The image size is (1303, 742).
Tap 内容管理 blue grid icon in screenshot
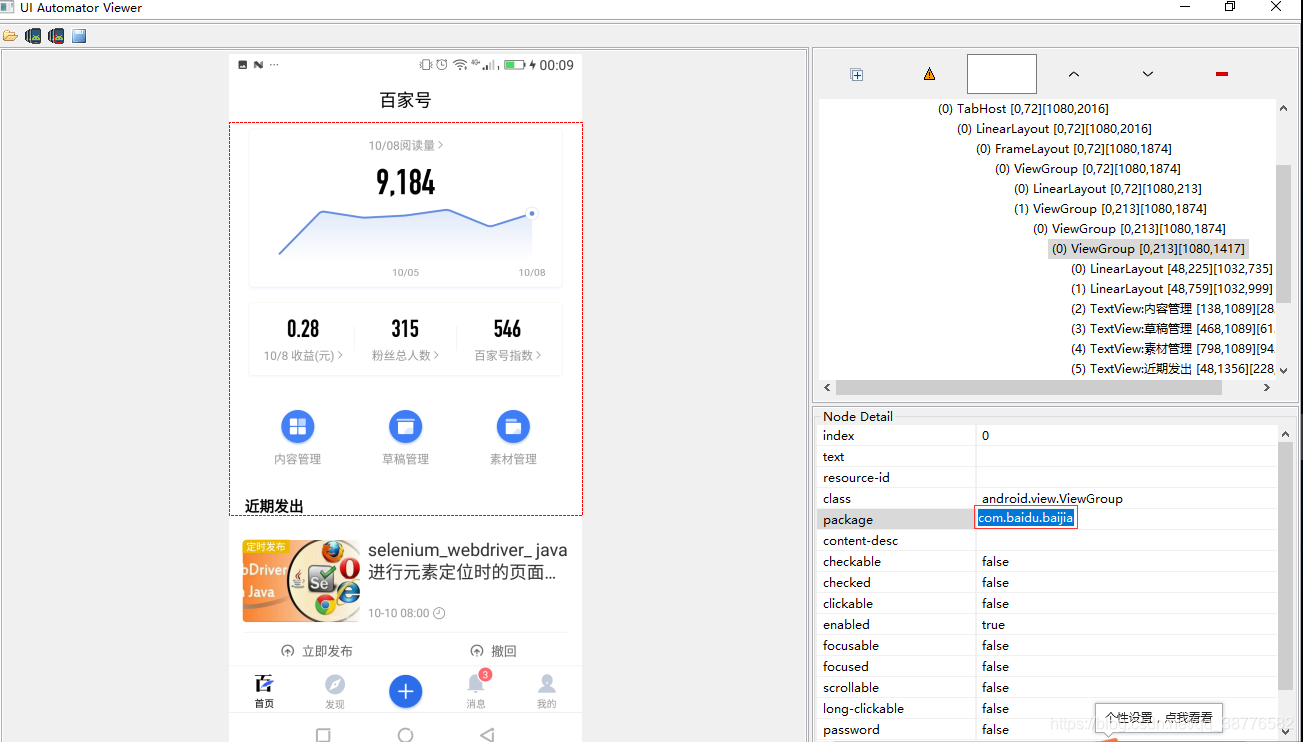pyautogui.click(x=297, y=427)
